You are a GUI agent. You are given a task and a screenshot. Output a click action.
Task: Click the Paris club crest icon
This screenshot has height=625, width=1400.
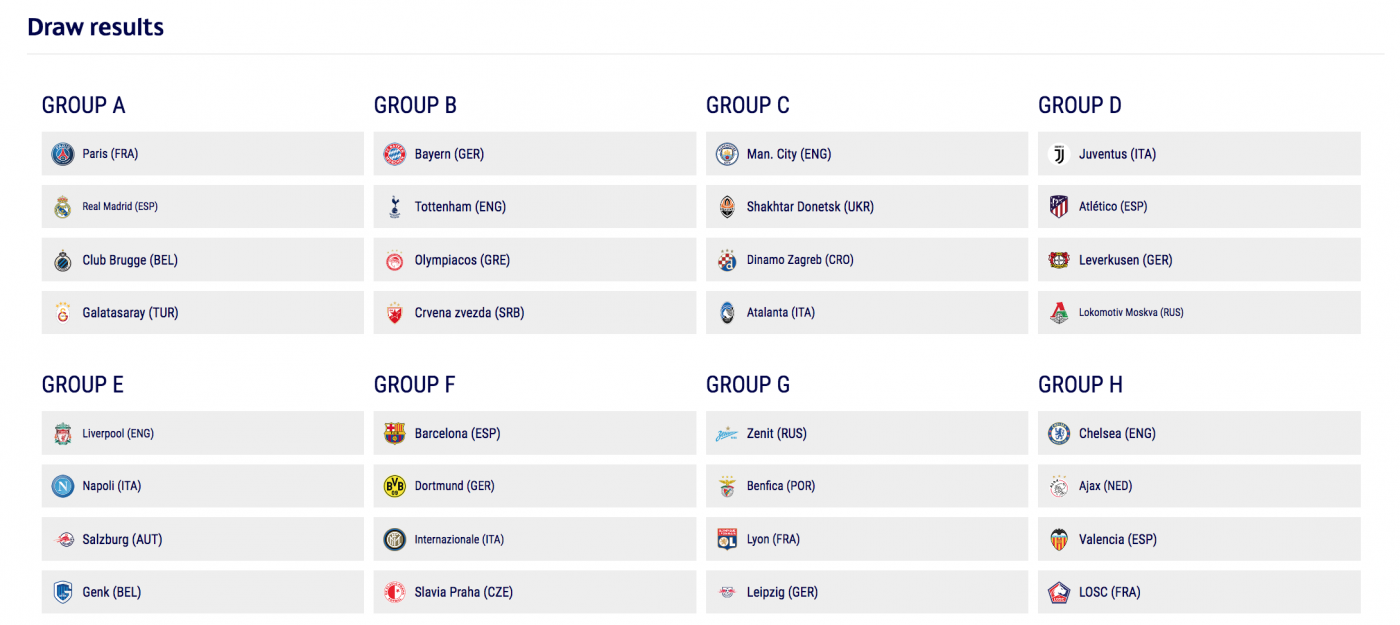(63, 154)
